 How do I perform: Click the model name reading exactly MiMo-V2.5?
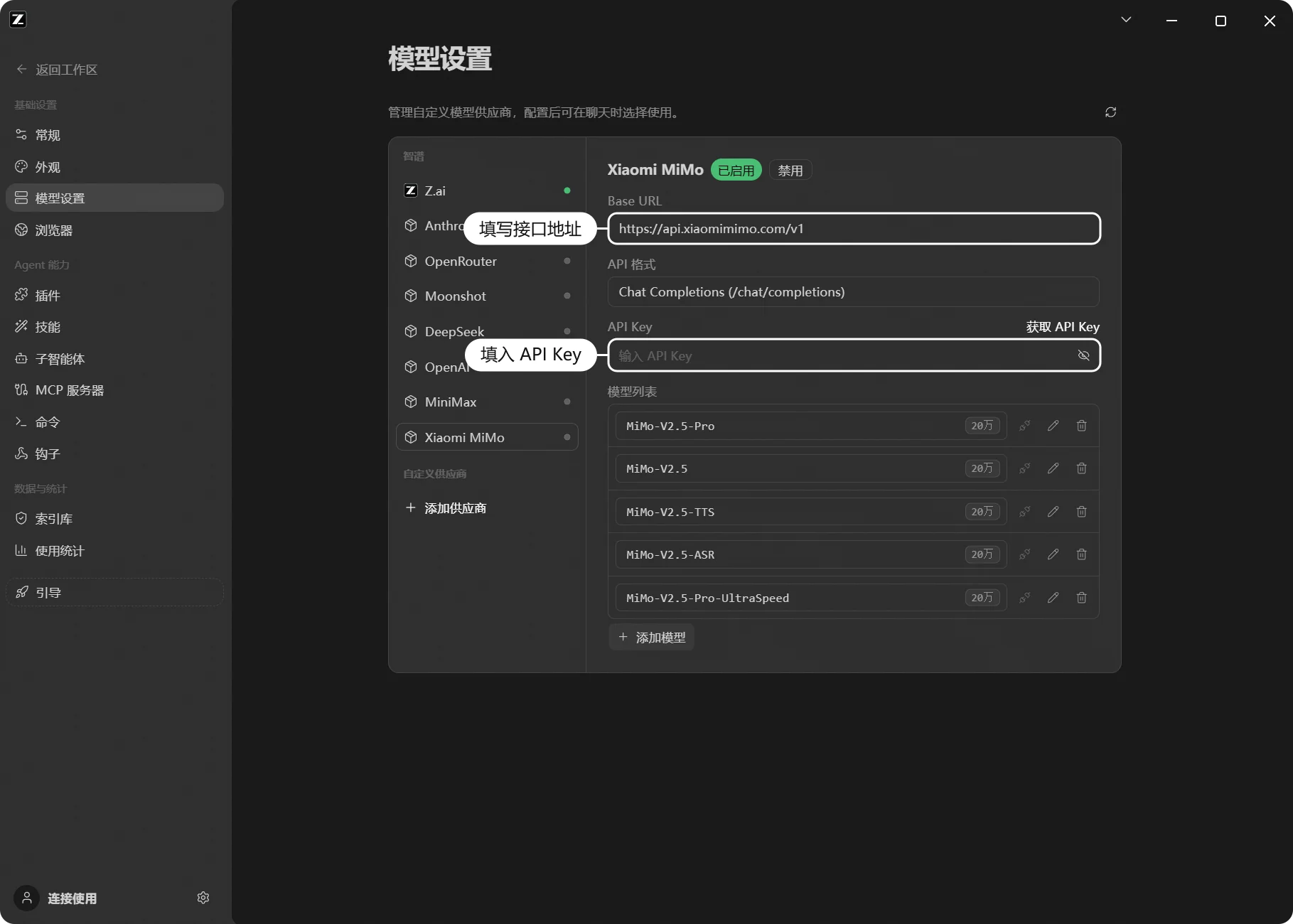tap(811, 468)
